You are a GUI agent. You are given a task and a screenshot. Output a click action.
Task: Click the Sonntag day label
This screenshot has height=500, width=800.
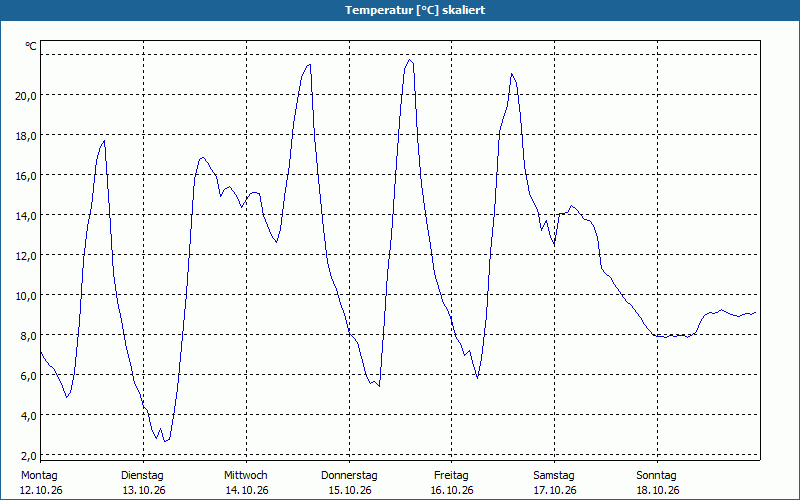[657, 476]
